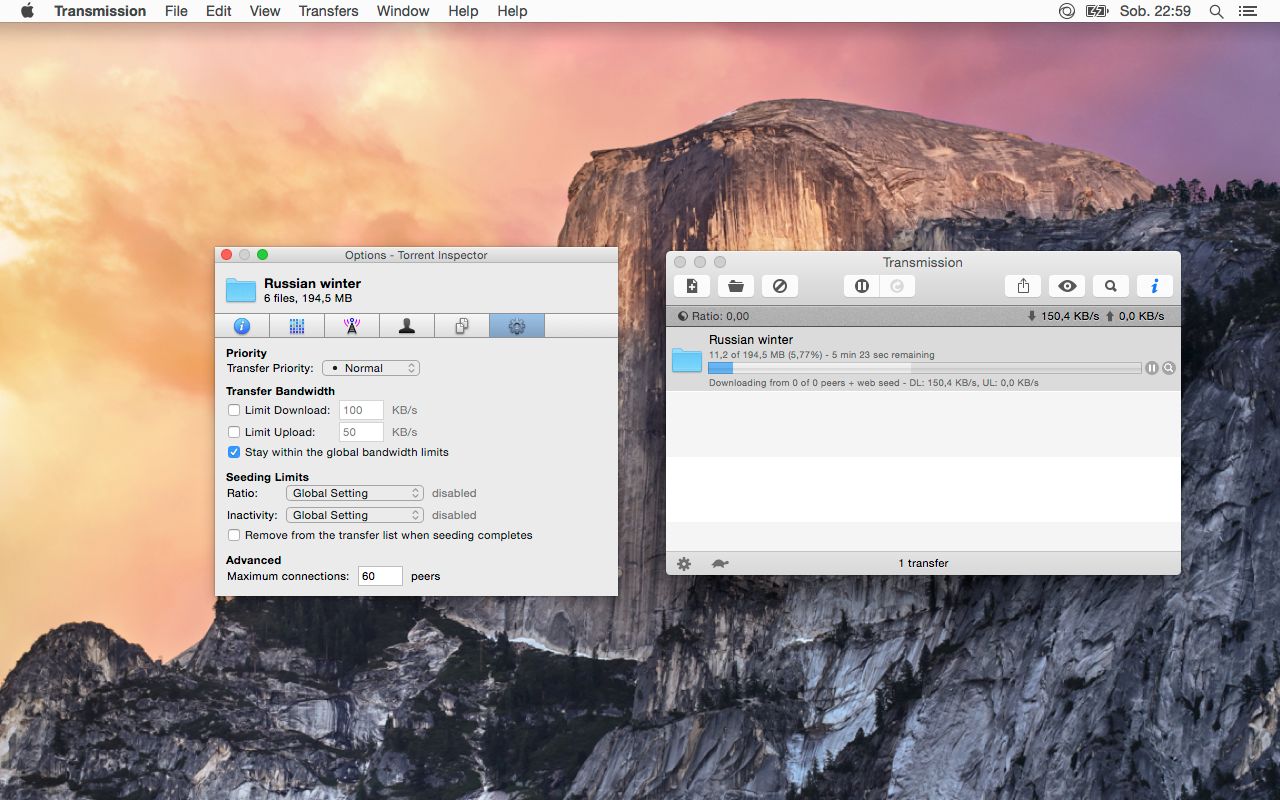The height and width of the screenshot is (800, 1280).
Task: Check Remove from transfer list when seeding completes
Action: (234, 535)
